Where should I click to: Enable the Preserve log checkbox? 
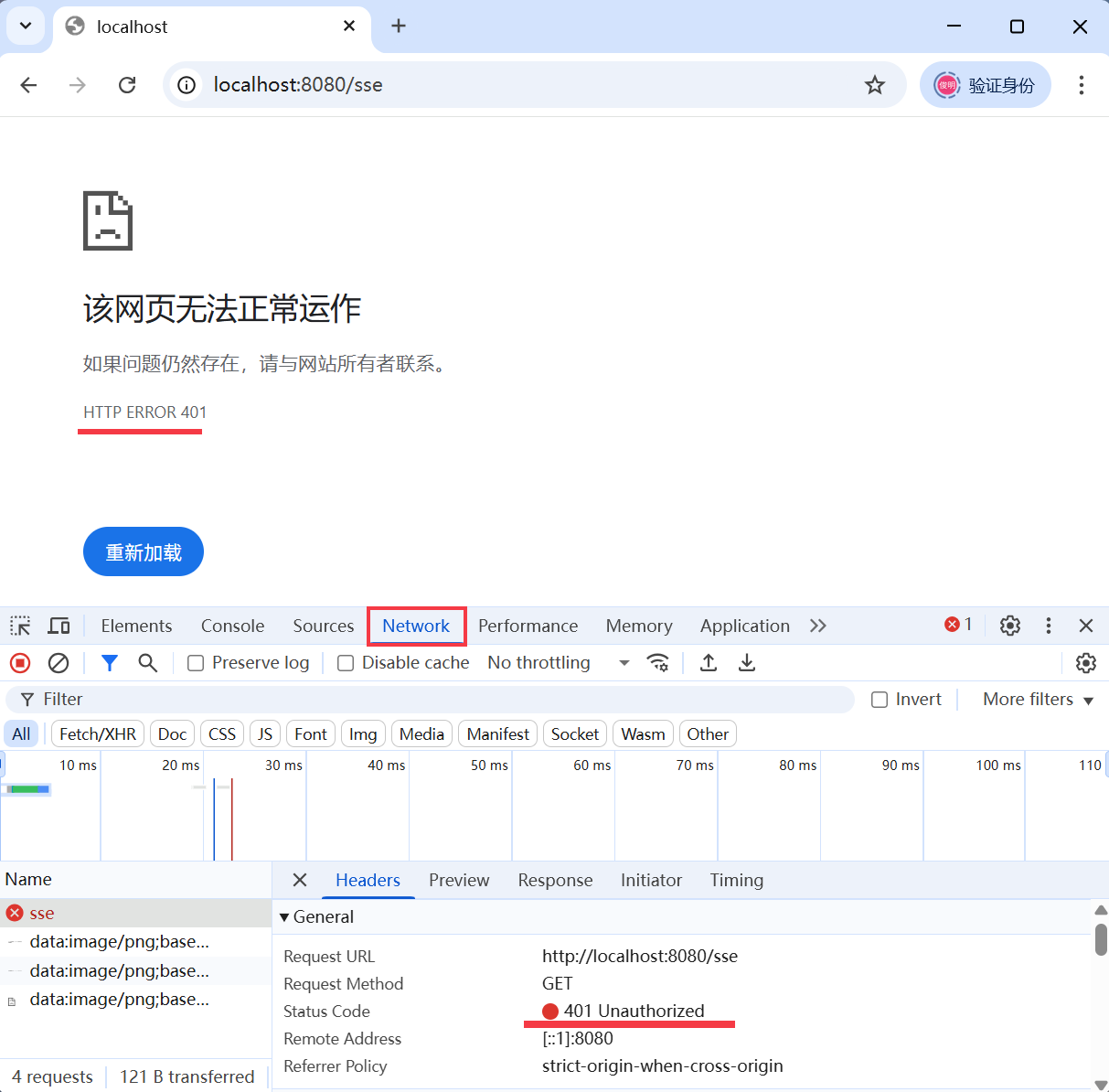coord(196,663)
